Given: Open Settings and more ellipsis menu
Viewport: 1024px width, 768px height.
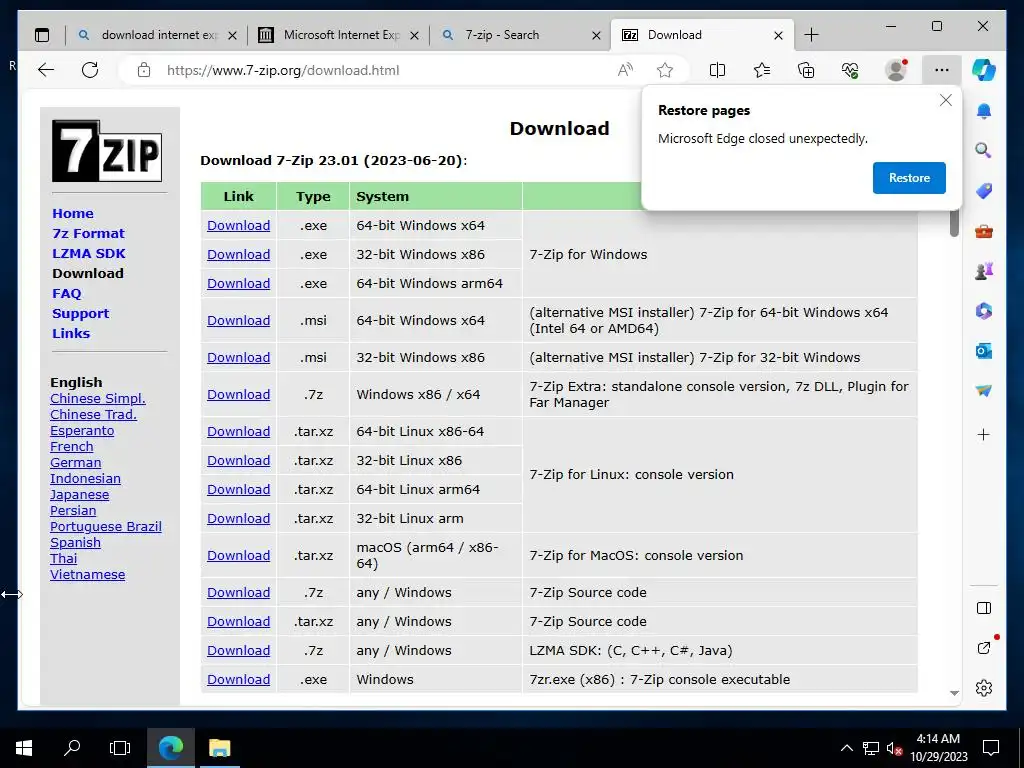Looking at the screenshot, I should pos(941,70).
